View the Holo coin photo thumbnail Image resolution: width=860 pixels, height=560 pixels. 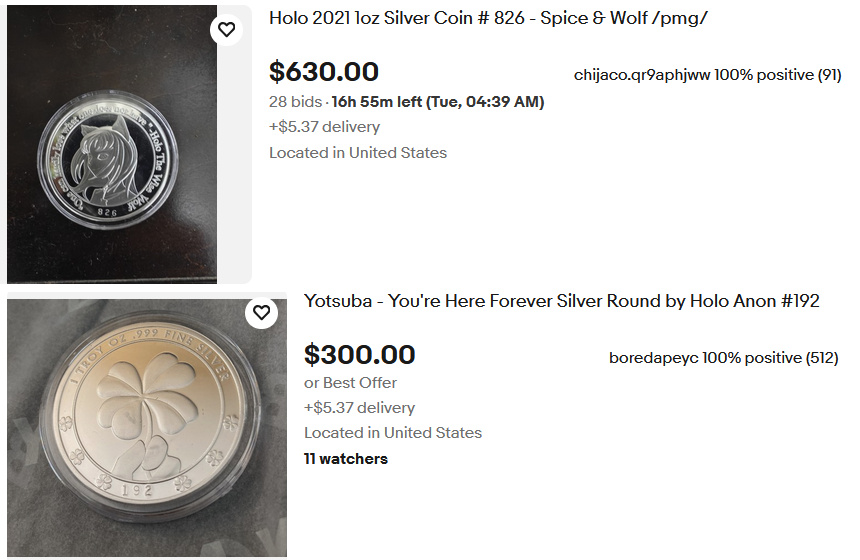pyautogui.click(x=112, y=145)
